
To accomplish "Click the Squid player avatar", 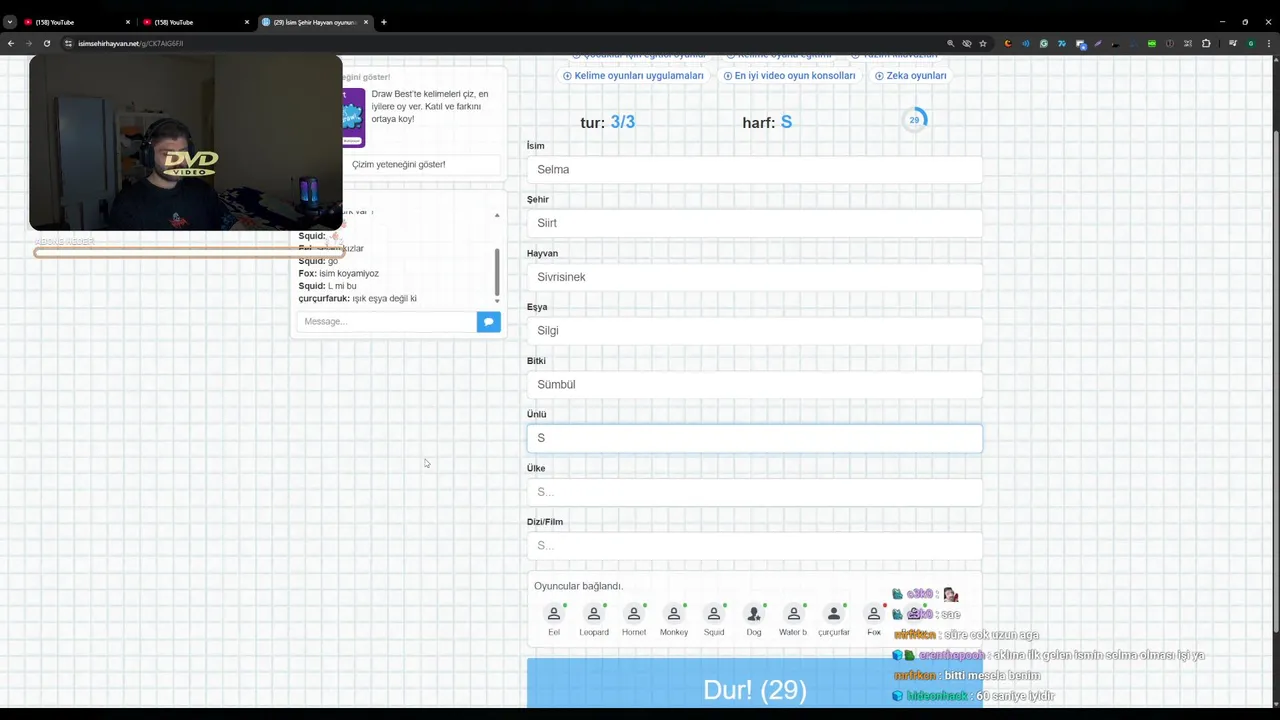I will (714, 614).
